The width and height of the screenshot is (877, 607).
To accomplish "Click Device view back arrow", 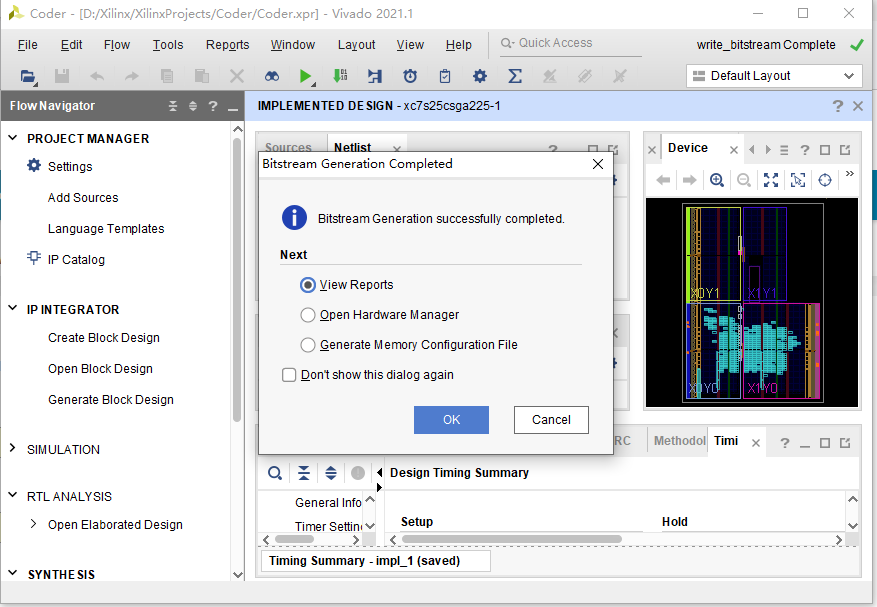I will (663, 180).
